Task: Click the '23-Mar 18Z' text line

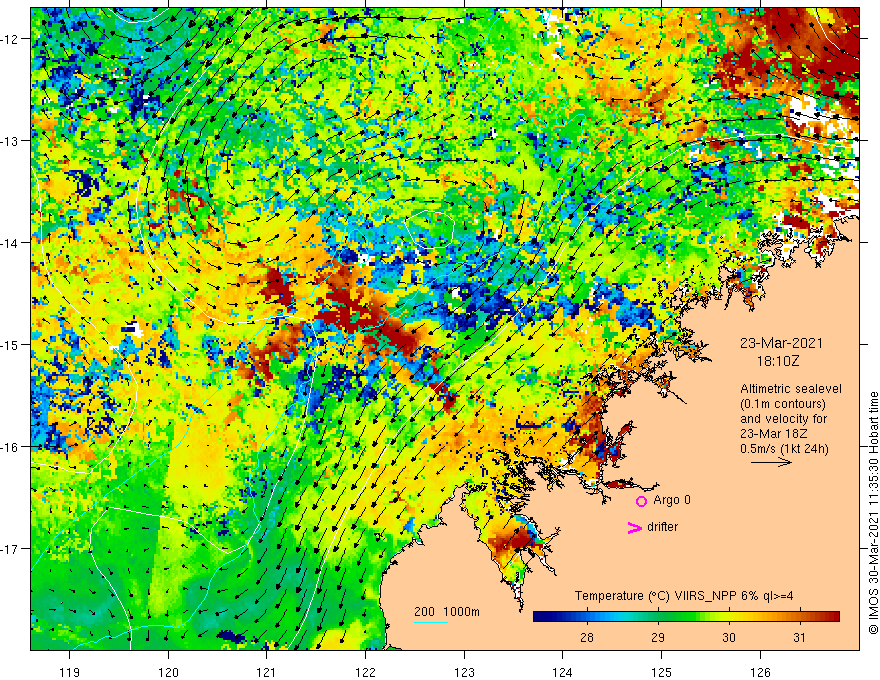Action: tap(775, 434)
